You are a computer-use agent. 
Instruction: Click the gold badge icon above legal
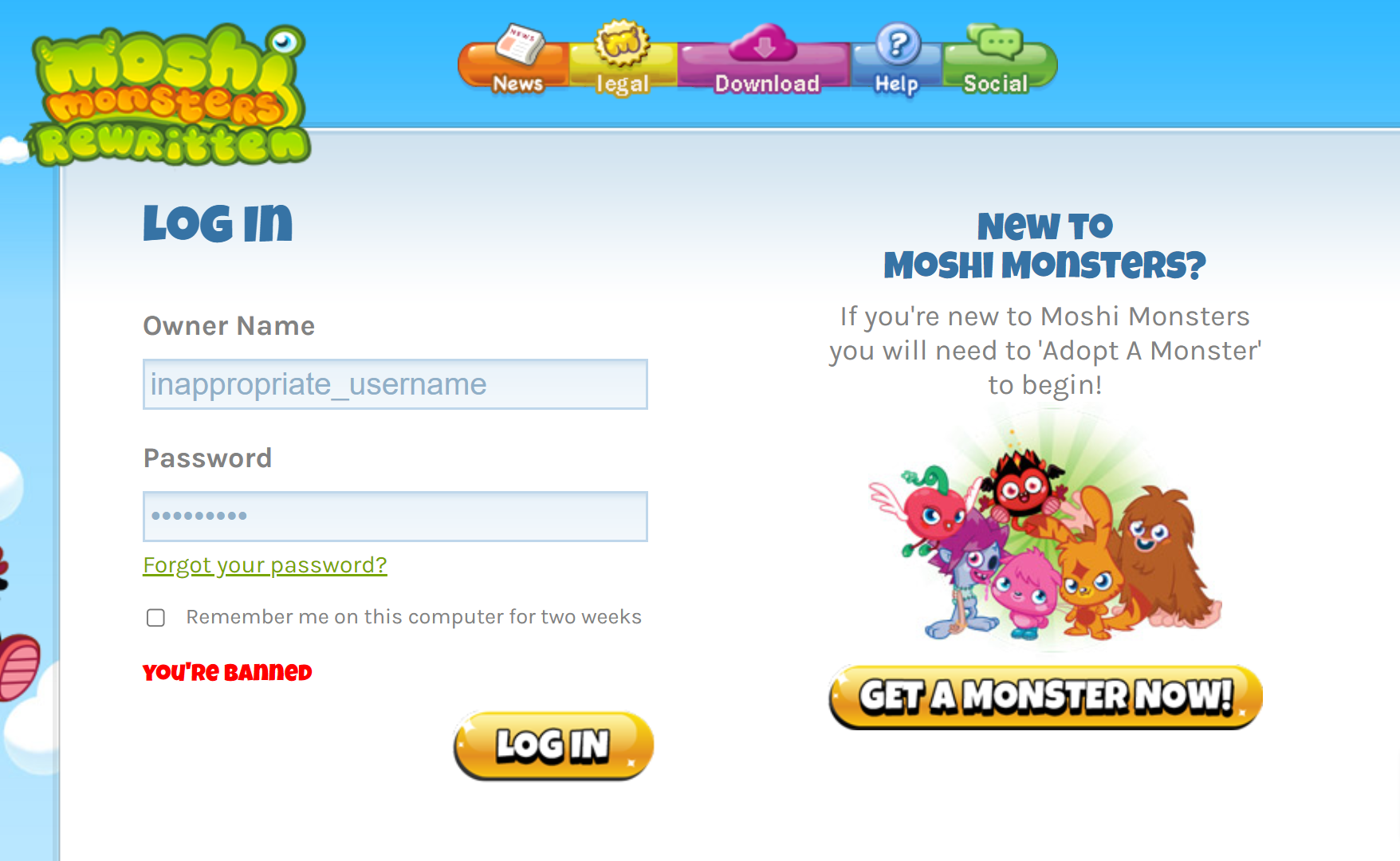coord(622,42)
